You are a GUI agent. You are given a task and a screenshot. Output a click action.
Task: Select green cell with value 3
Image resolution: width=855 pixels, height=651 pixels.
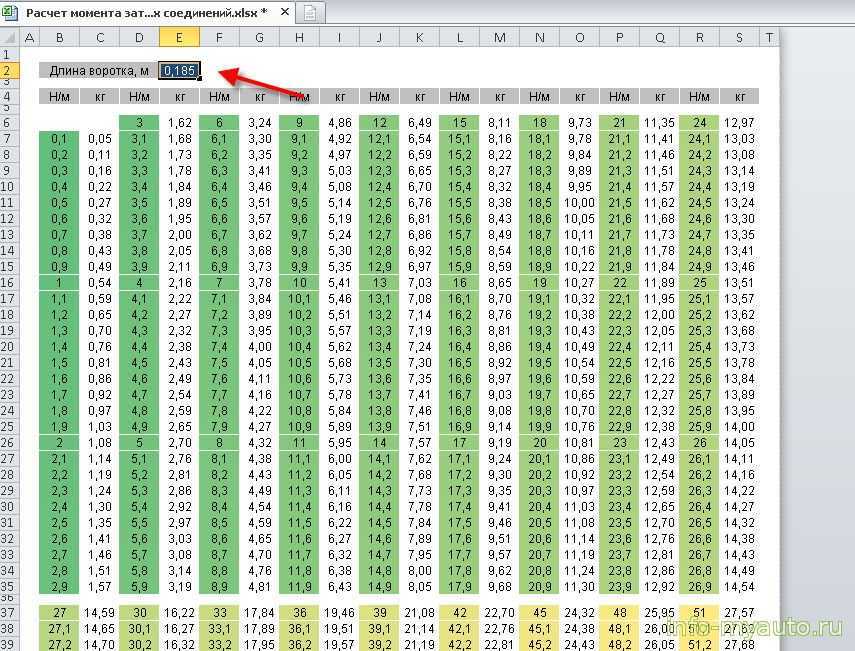pyautogui.click(x=140, y=123)
